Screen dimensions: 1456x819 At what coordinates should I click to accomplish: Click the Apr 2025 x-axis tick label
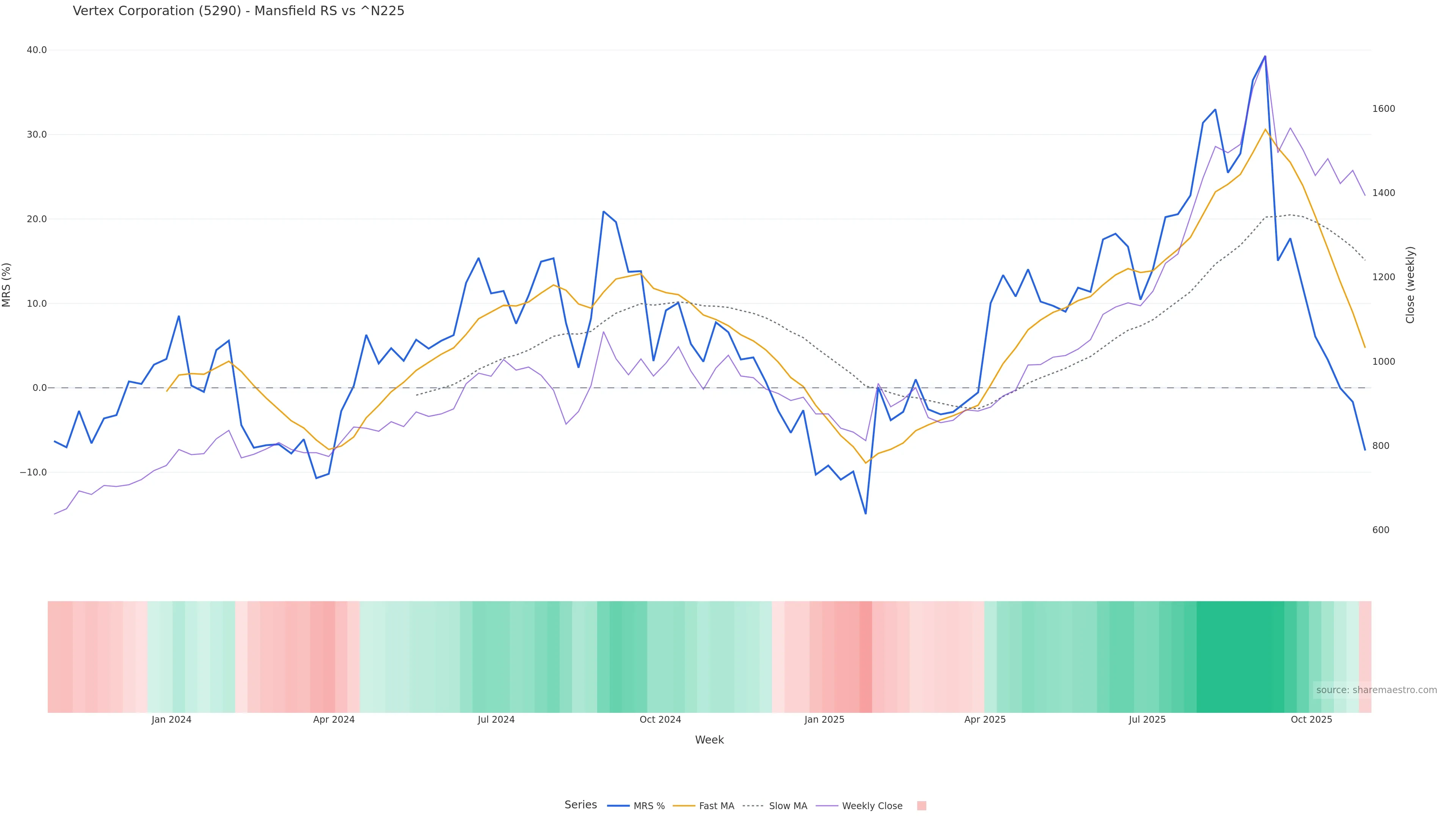point(985,720)
